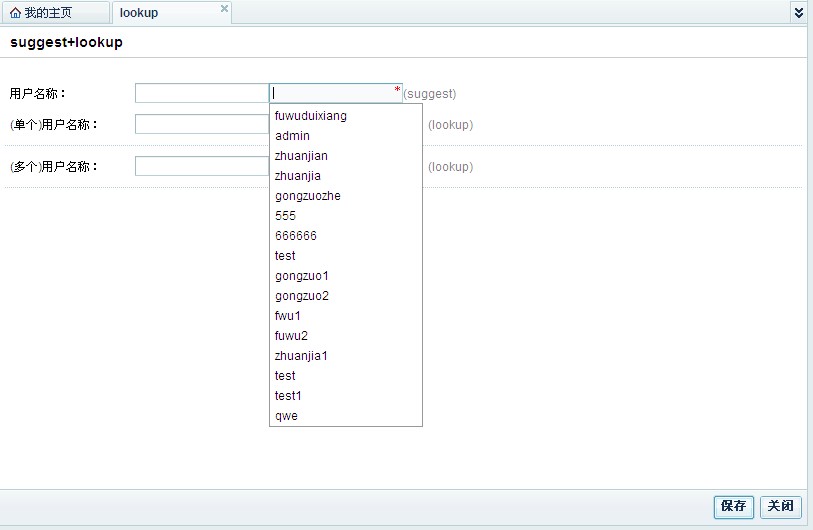This screenshot has width=813, height=530.
Task: Click the first 用户名称 input field
Action: tap(202, 93)
